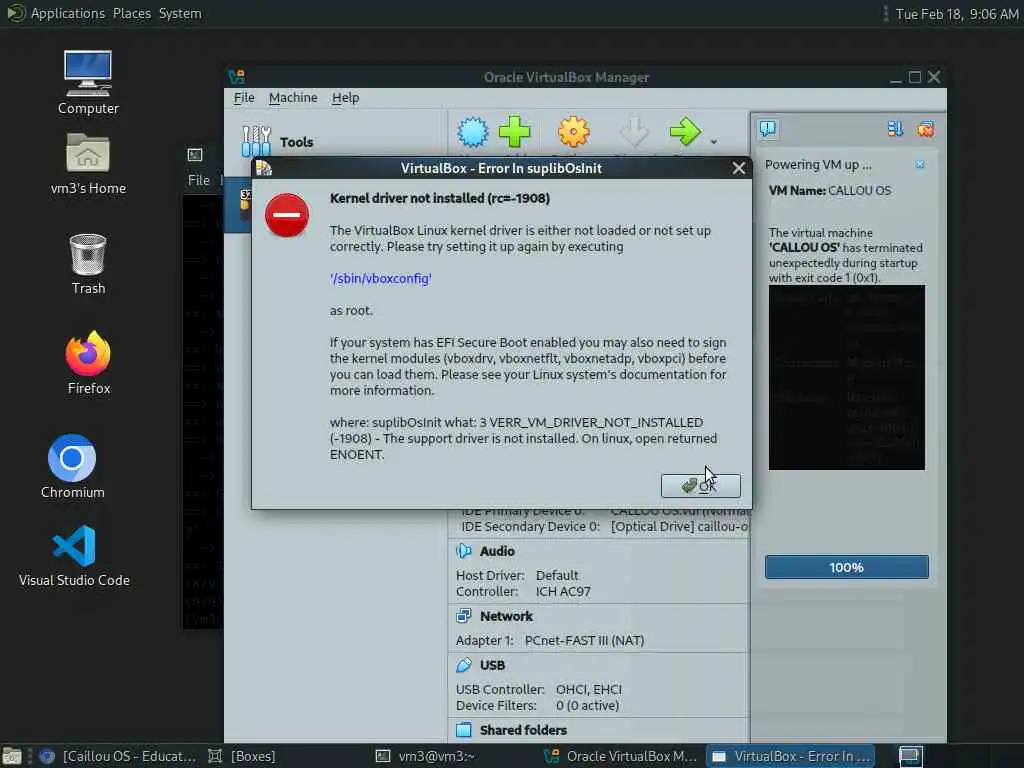Viewport: 1024px width, 768px height.
Task: Open the Trash desktop icon
Action: click(88, 264)
